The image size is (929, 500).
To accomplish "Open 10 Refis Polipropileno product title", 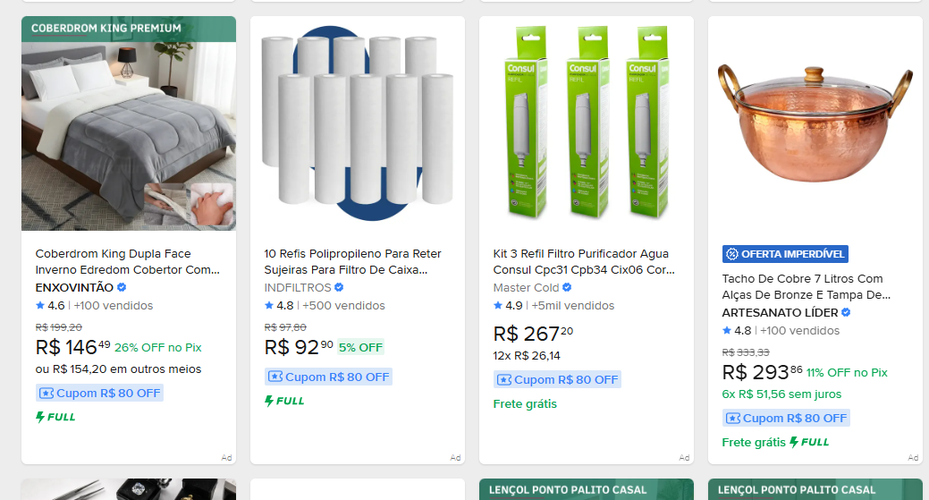I will (x=353, y=262).
